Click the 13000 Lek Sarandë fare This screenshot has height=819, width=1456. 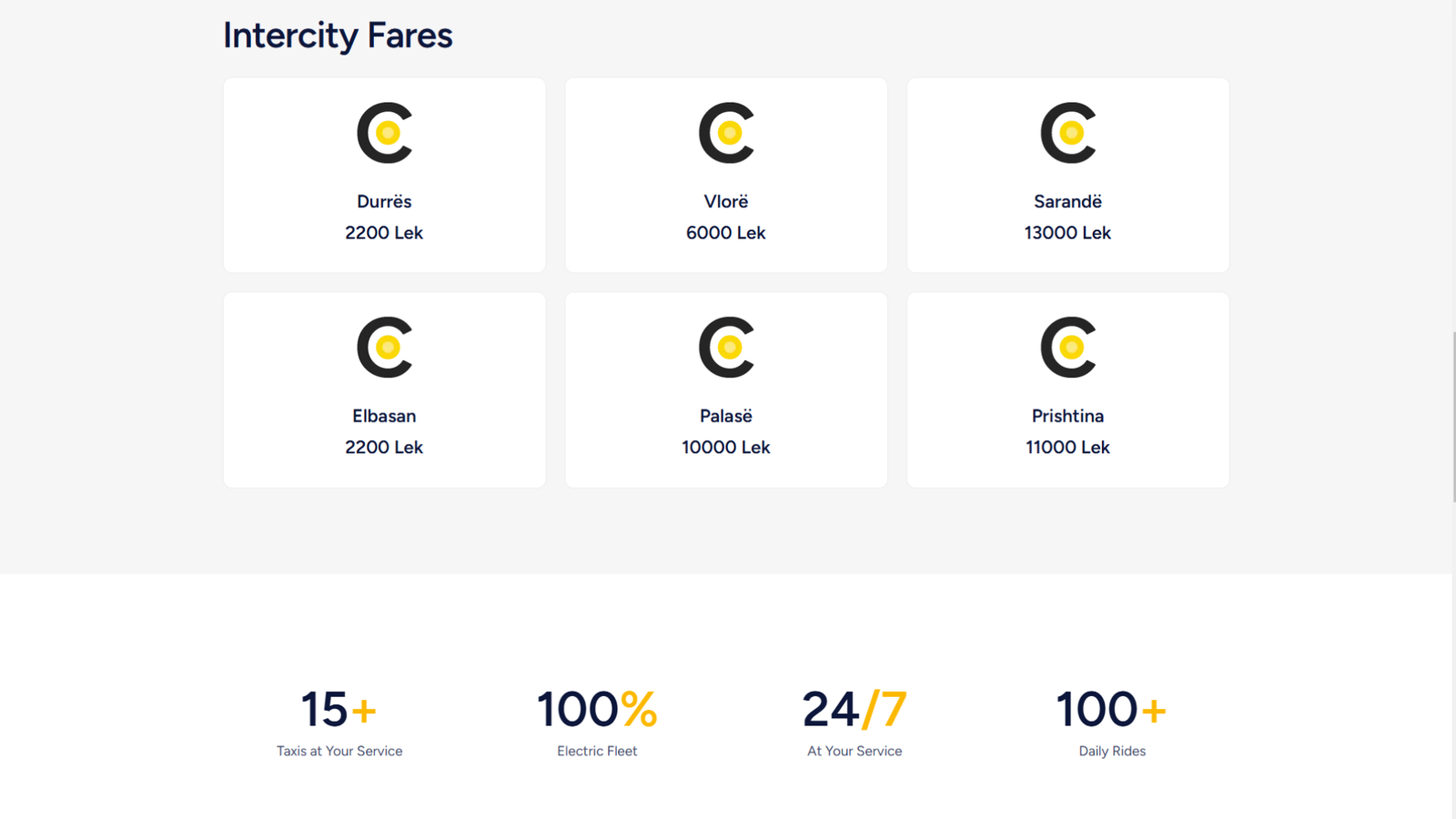[1067, 233]
